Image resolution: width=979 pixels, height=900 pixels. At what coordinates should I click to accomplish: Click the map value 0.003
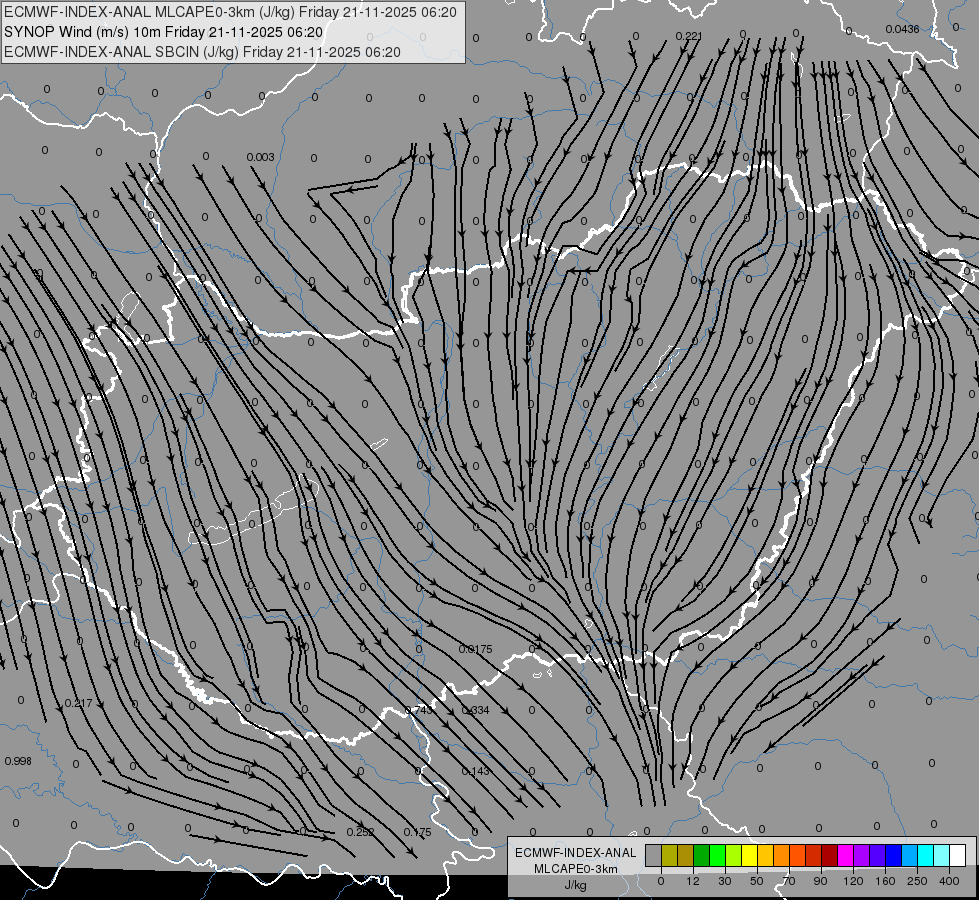(x=260, y=157)
